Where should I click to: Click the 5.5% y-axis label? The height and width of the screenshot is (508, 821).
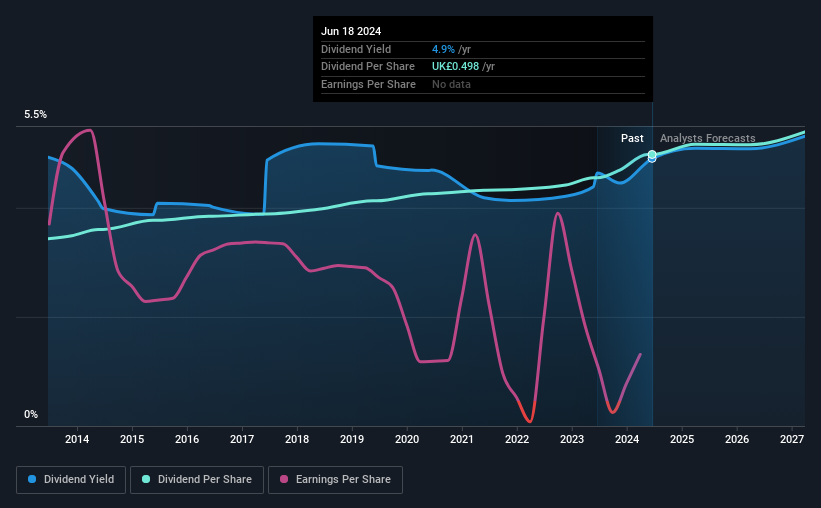click(36, 115)
